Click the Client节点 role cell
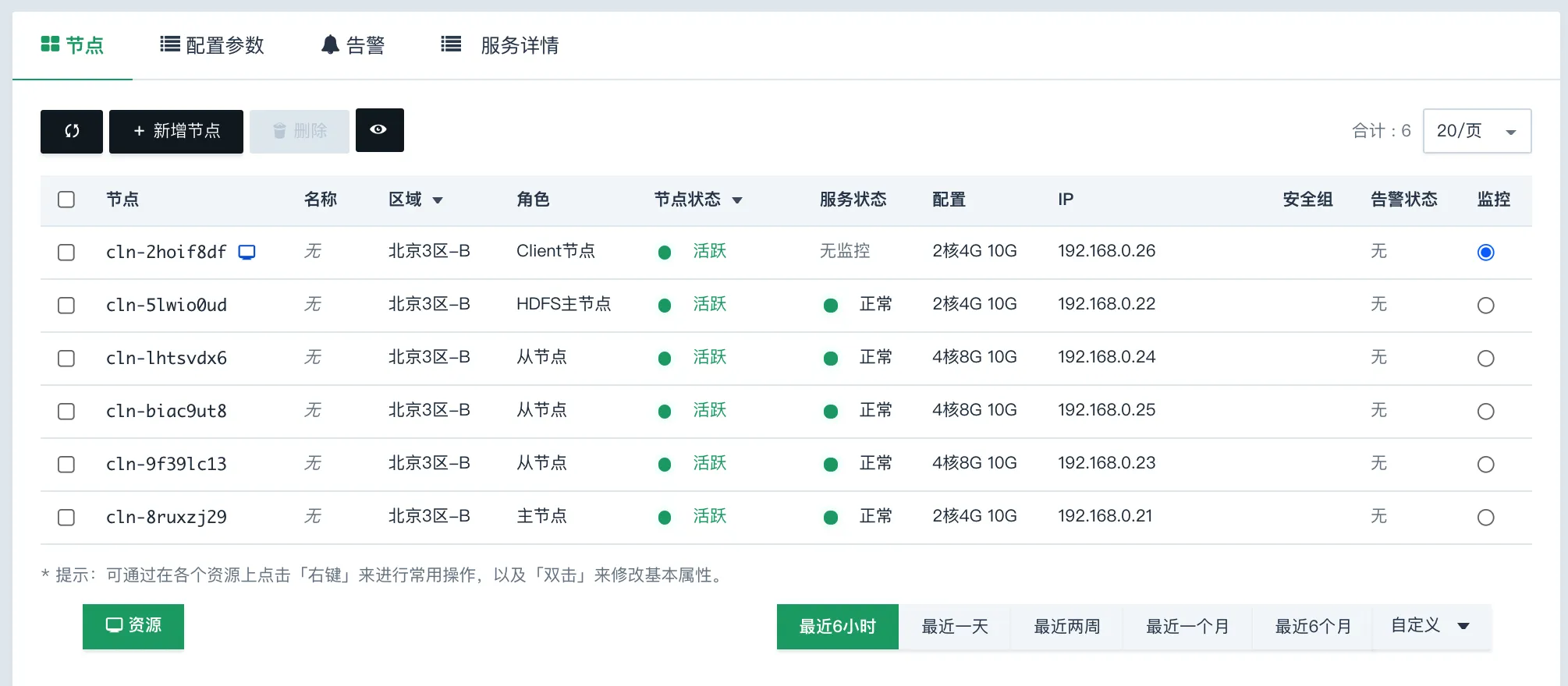 tap(555, 251)
